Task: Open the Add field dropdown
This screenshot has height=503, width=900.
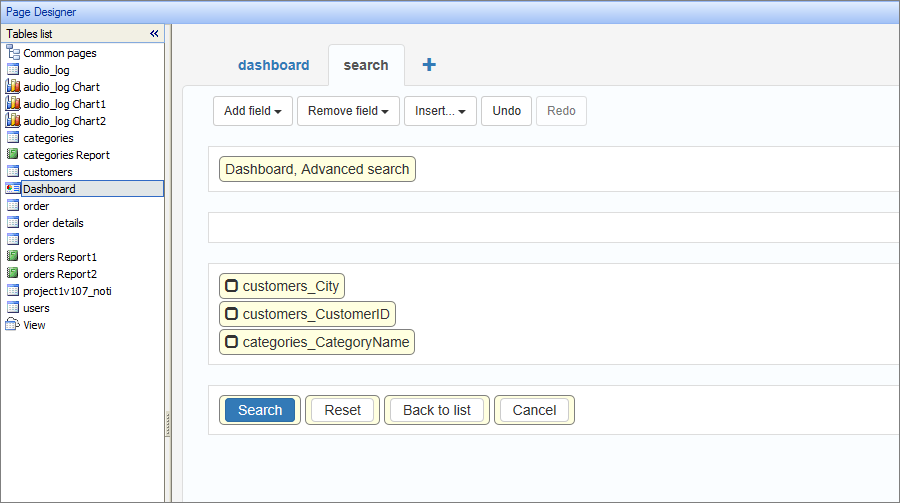Action: pyautogui.click(x=253, y=111)
